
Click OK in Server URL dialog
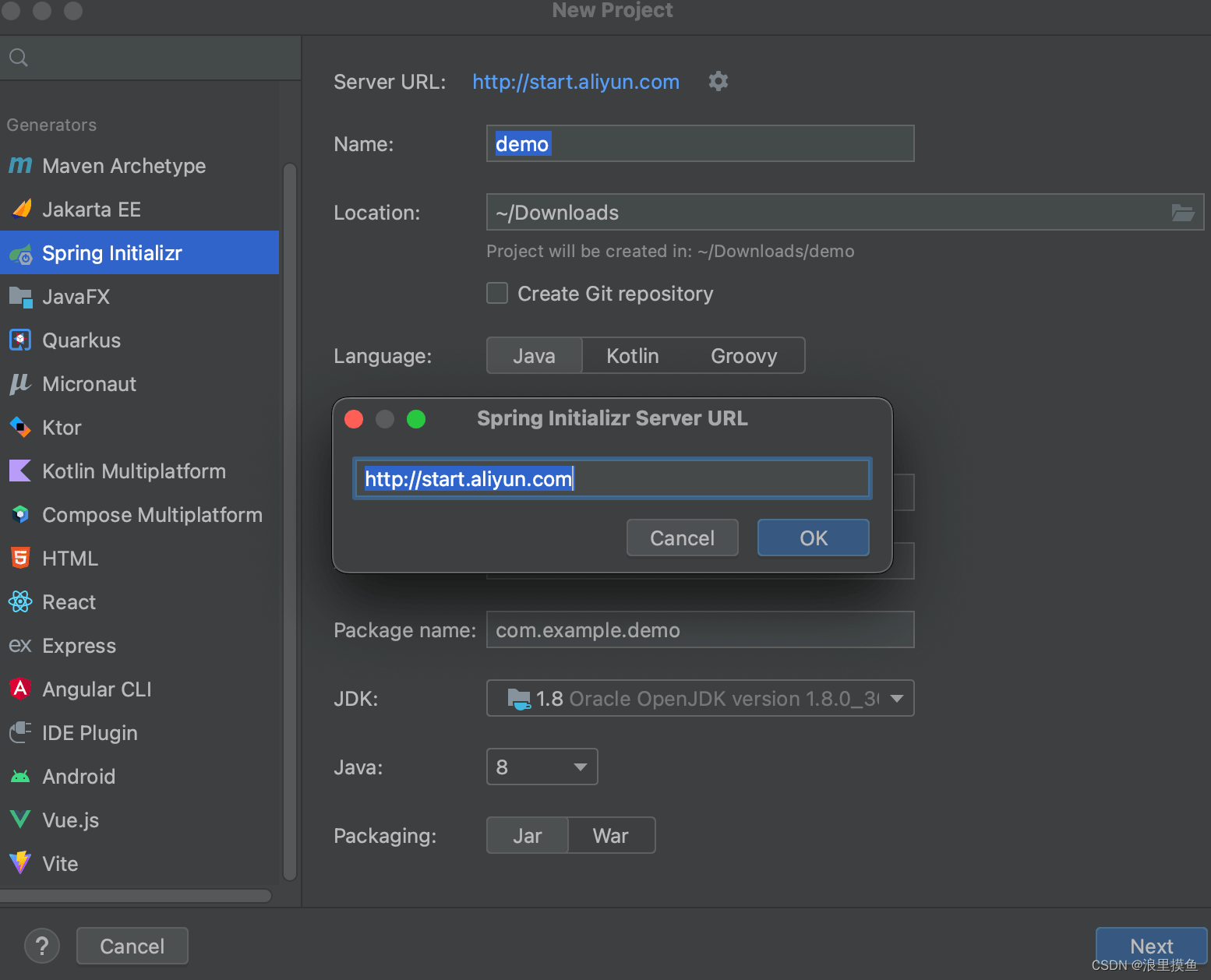pyautogui.click(x=814, y=538)
